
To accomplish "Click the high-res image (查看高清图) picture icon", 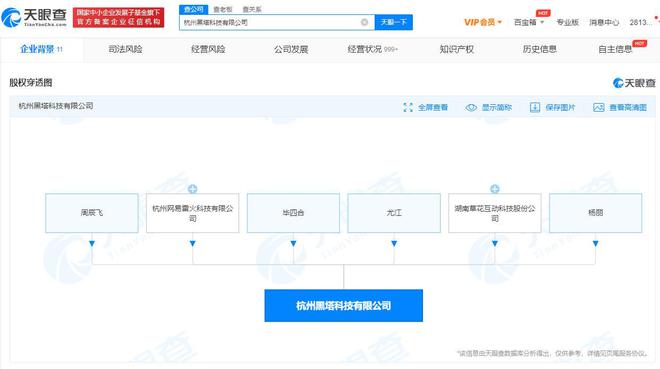I will (x=599, y=107).
